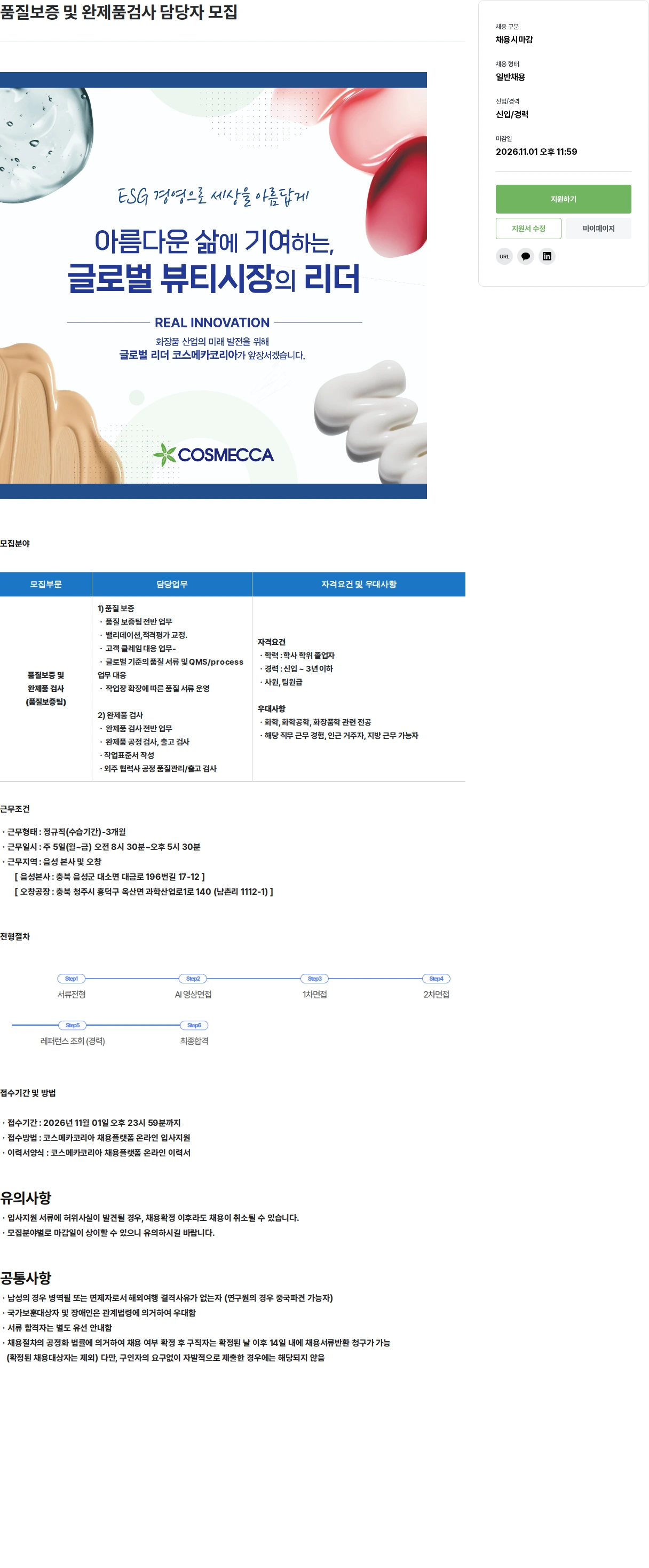649x1568 pixels.
Task: Click the 학력 : 학사 학위 졸업자 line
Action: tap(297, 656)
